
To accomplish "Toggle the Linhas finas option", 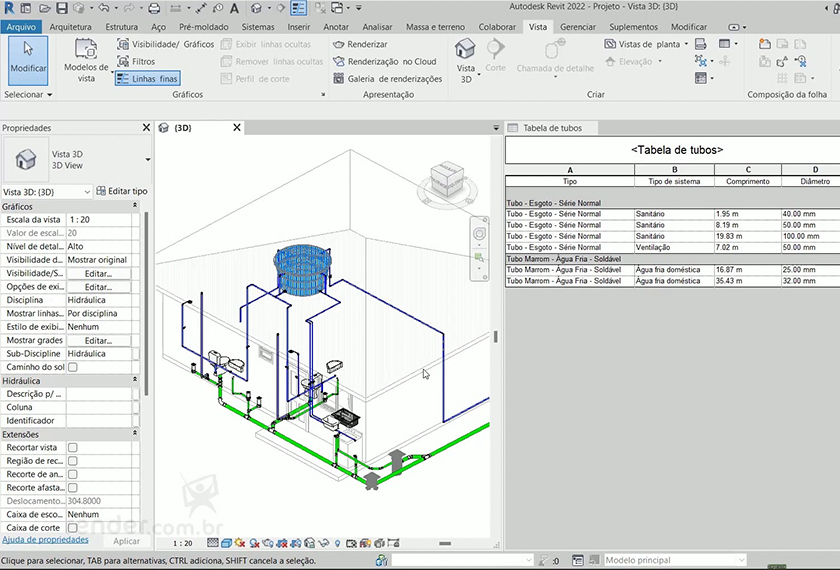I will (147, 79).
